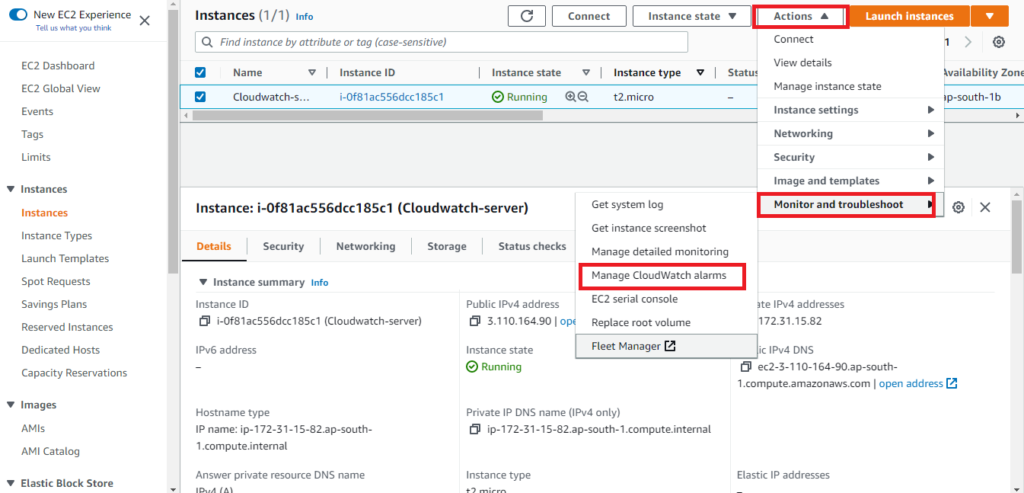Open AMI Catalog in sidebar
Image resolution: width=1024 pixels, height=493 pixels.
click(50, 451)
